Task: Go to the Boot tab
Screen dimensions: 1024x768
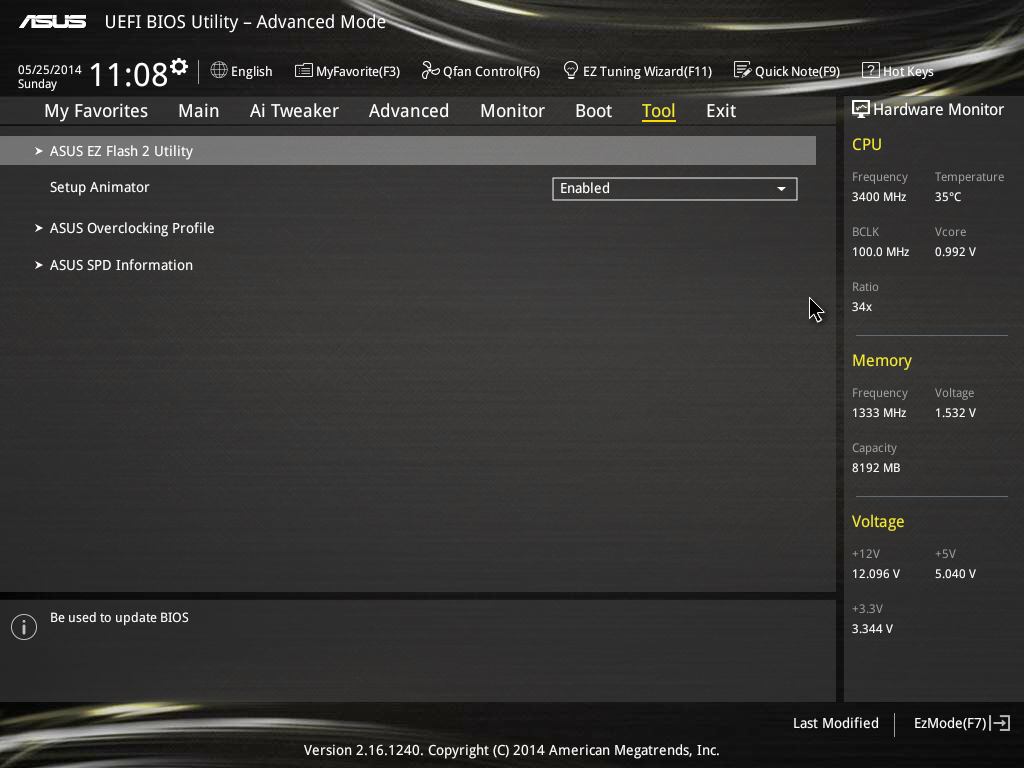Action: click(593, 111)
